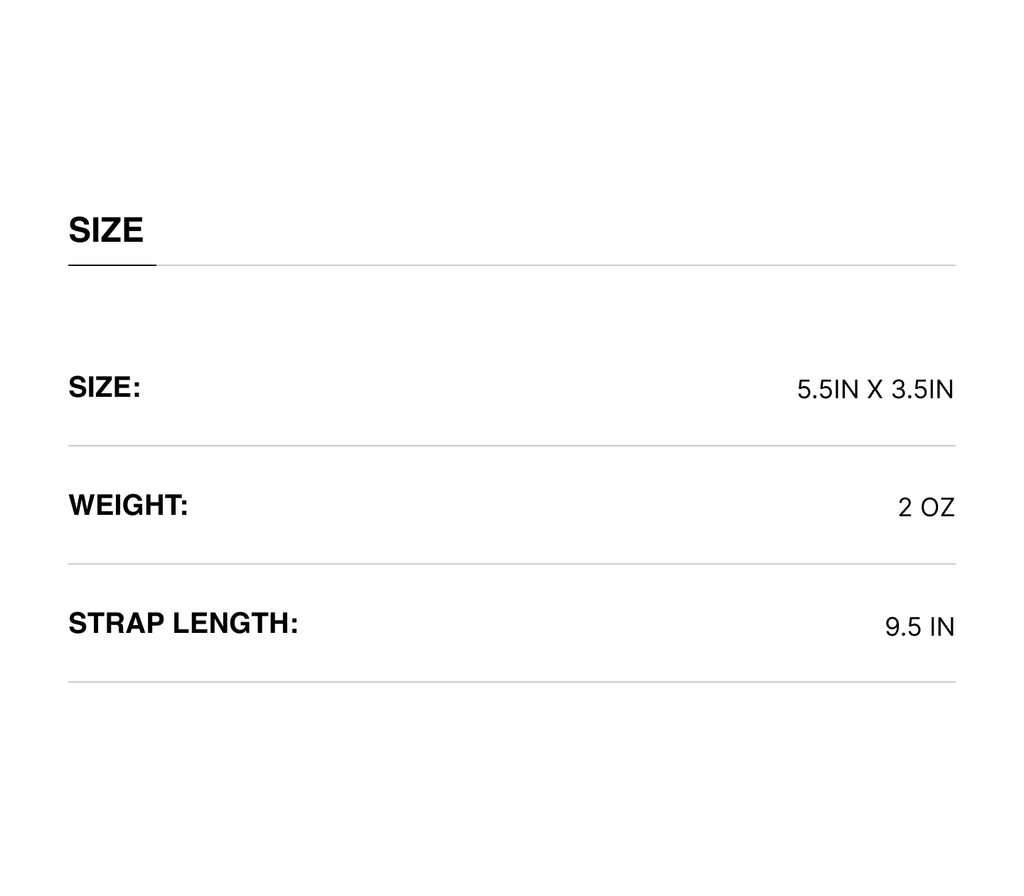The image size is (1024, 896).
Task: Click the black underline beneath SIZE tab
Action: tap(112, 265)
